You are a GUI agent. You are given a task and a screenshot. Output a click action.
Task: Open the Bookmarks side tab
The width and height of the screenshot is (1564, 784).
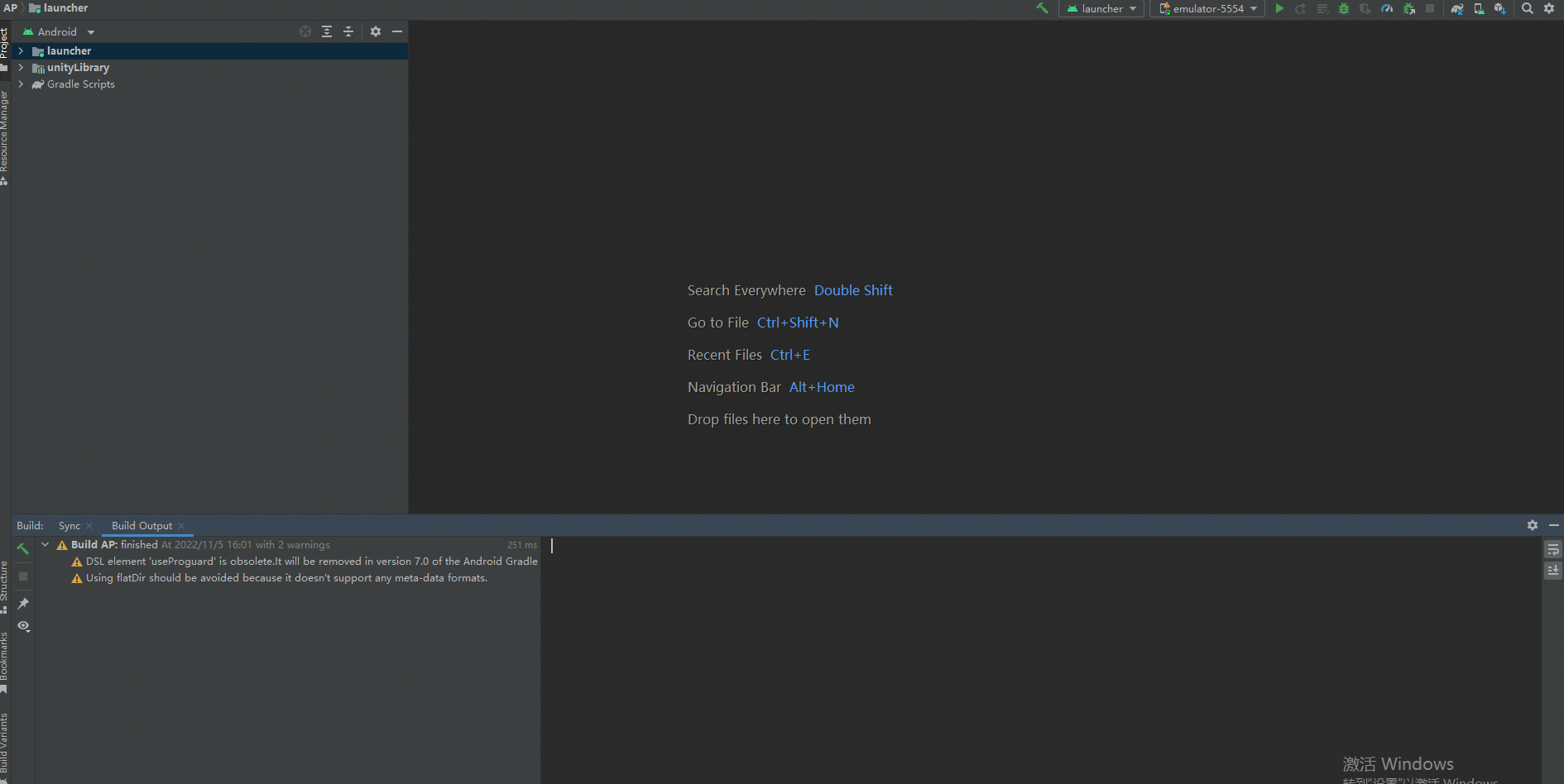click(4, 662)
